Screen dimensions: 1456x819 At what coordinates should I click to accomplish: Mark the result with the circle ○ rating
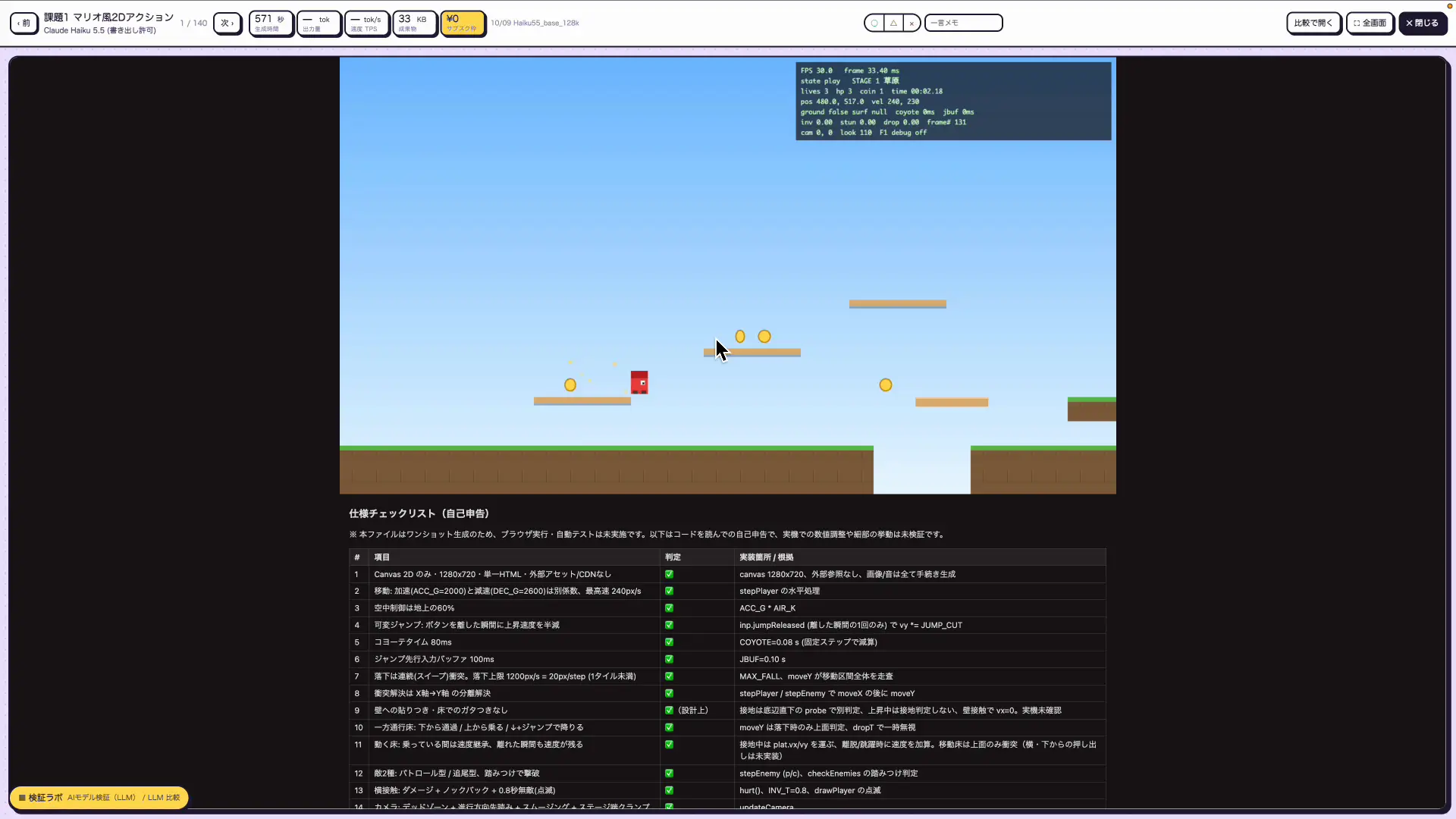[x=874, y=23]
